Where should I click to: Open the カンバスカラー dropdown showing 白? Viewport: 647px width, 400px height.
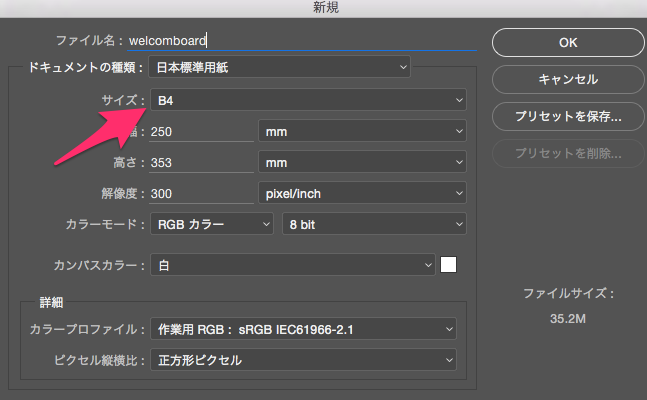click(293, 265)
